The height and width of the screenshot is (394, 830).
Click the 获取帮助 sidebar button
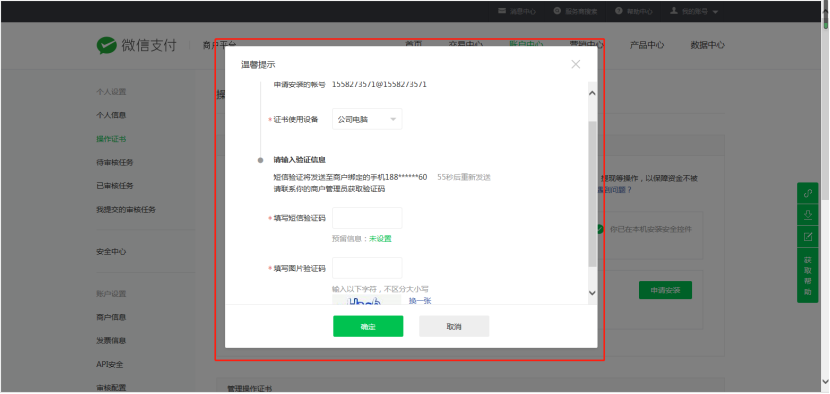click(x=808, y=275)
